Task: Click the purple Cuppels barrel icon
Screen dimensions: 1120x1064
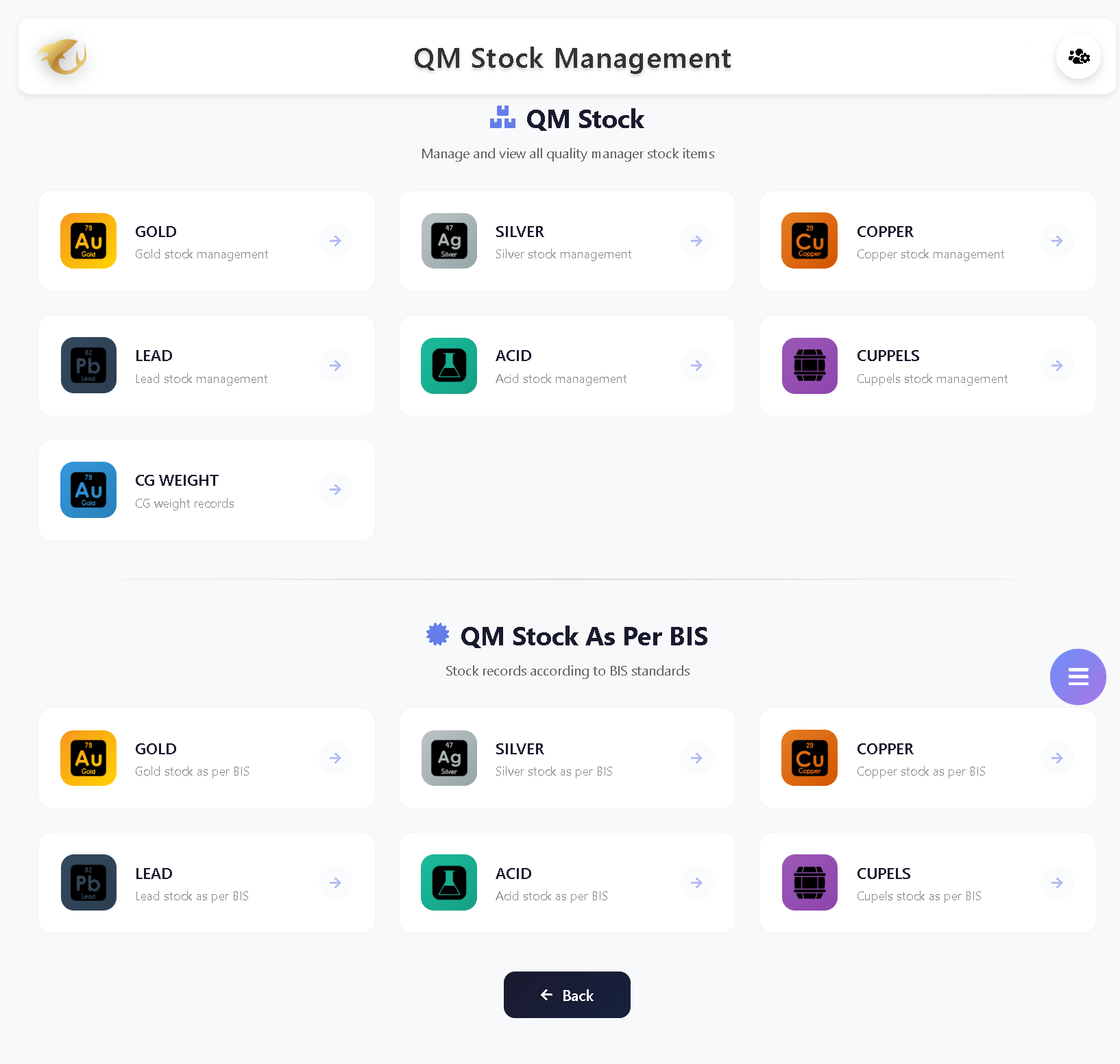Action: pos(809,365)
